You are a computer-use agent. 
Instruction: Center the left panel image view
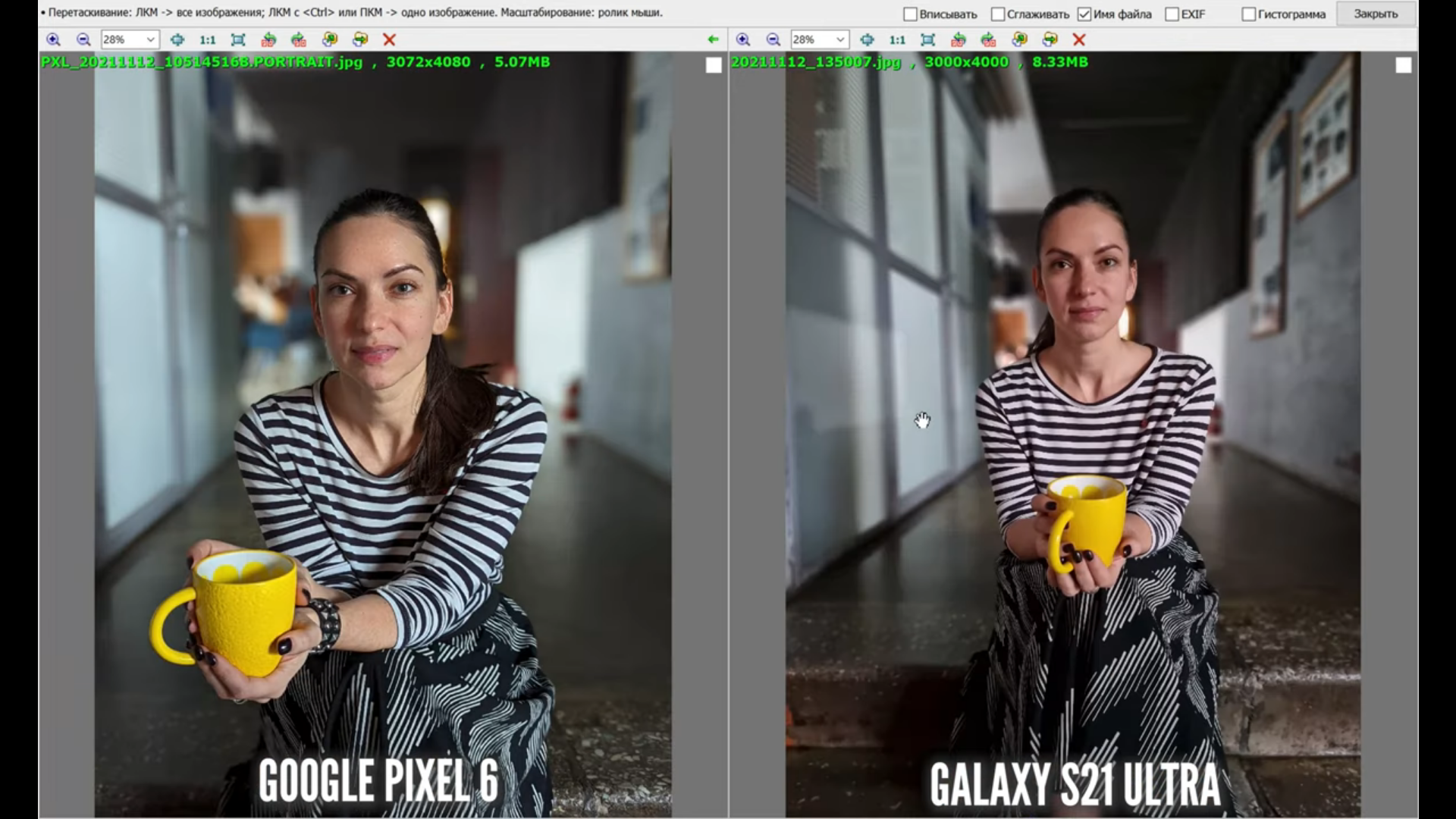(x=177, y=39)
